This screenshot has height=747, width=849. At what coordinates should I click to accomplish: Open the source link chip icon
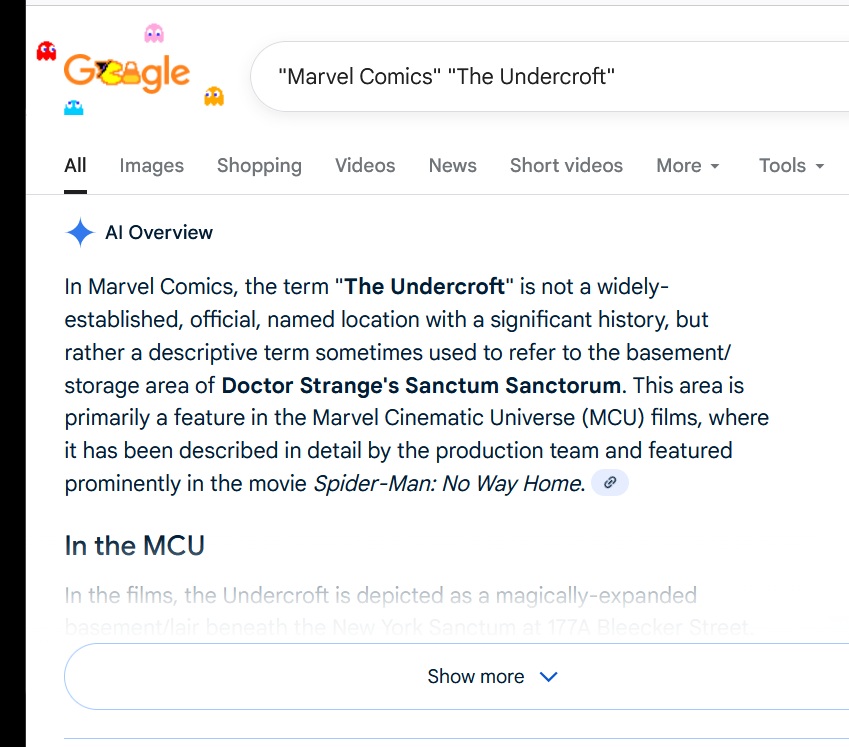tap(610, 483)
